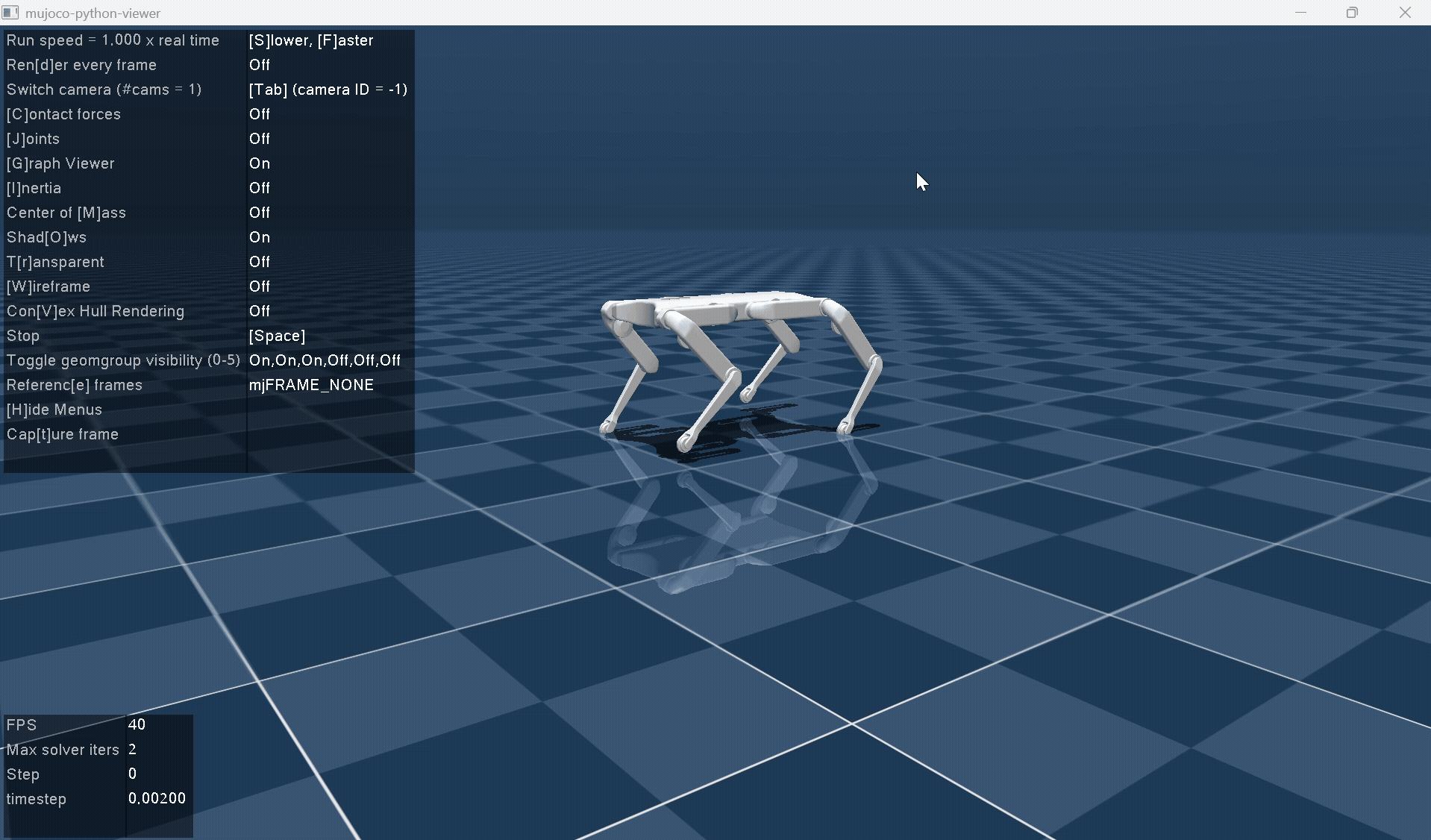
Task: Click the 'On,On,On,Off,Off,Off' geomgroup value
Action: pos(325,360)
